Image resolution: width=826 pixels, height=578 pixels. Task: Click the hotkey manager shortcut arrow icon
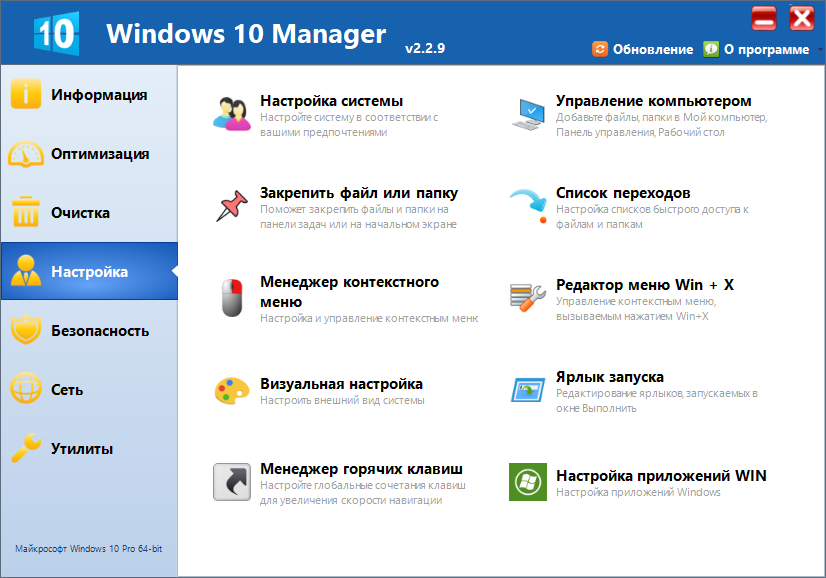point(232,482)
